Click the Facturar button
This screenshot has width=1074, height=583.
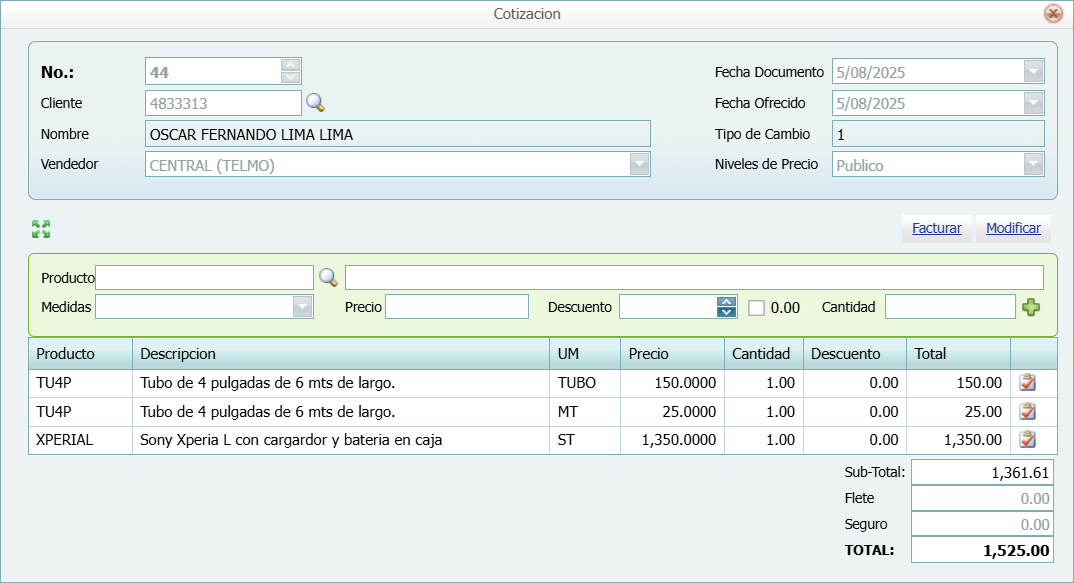tap(936, 228)
